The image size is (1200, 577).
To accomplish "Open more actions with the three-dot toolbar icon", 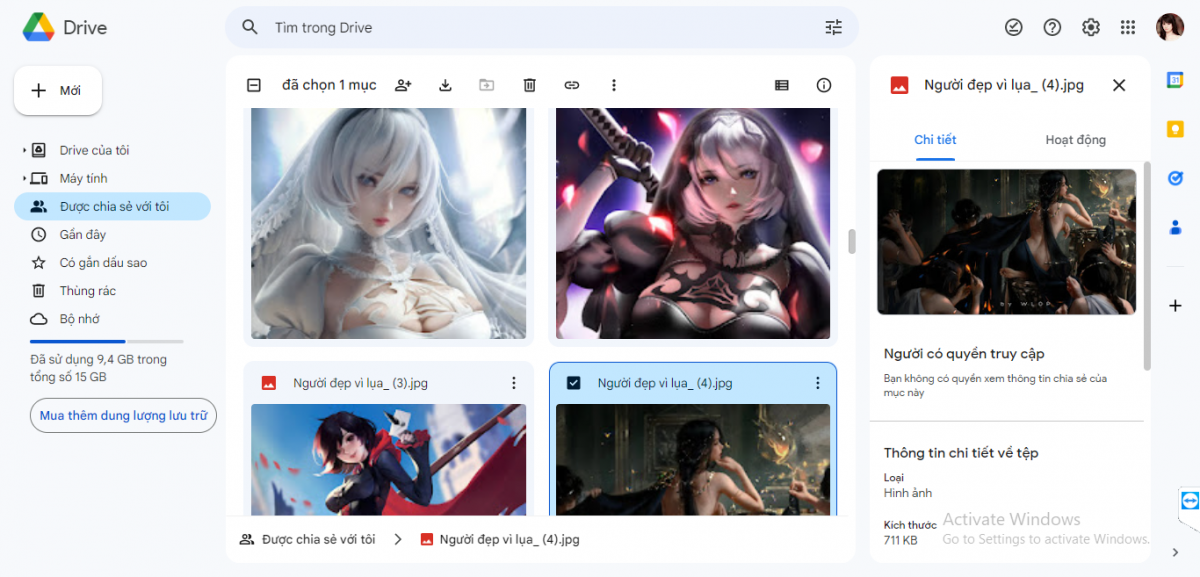I will (x=613, y=85).
